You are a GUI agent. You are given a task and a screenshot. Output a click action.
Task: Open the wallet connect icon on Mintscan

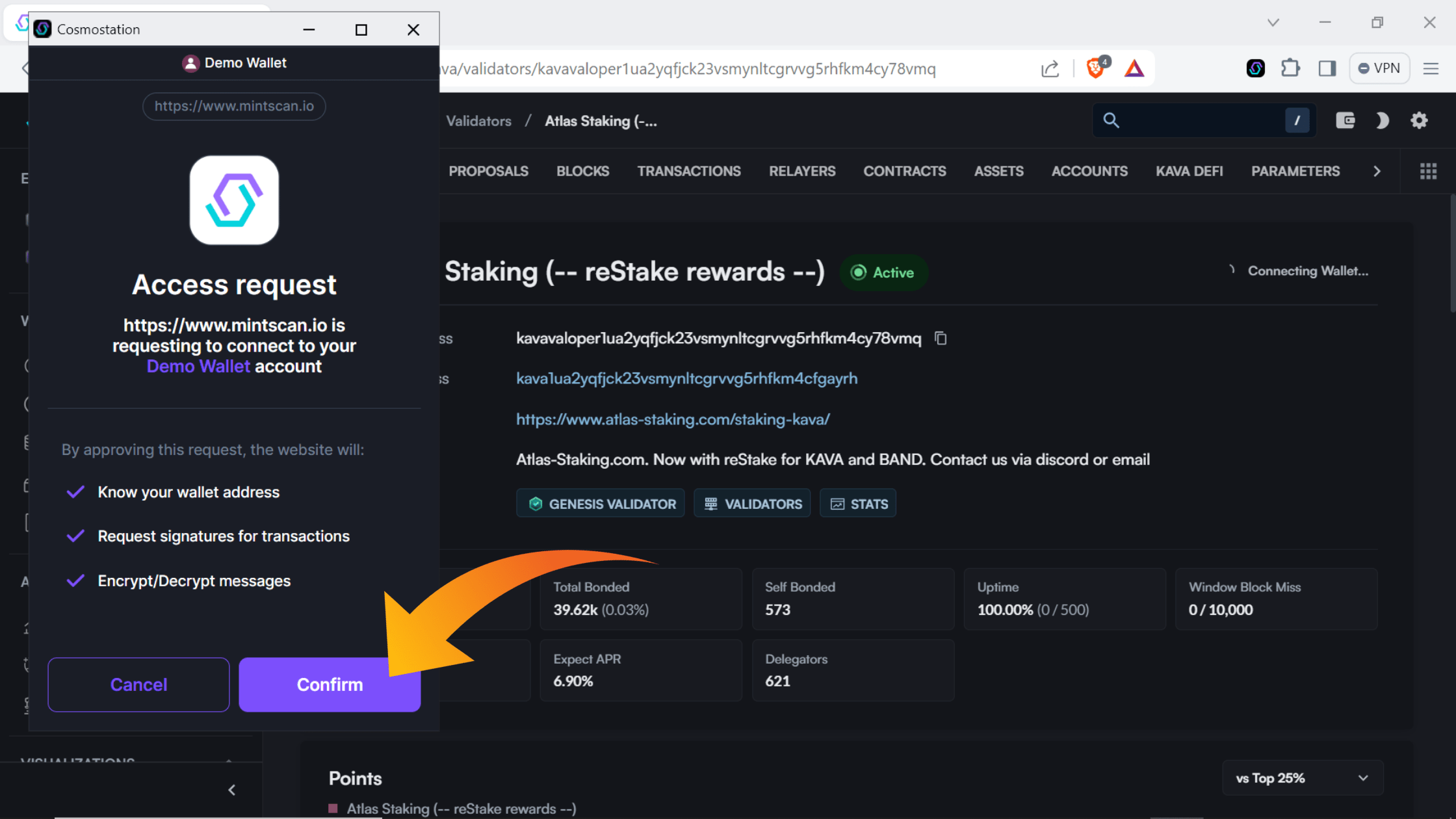pyautogui.click(x=1345, y=120)
